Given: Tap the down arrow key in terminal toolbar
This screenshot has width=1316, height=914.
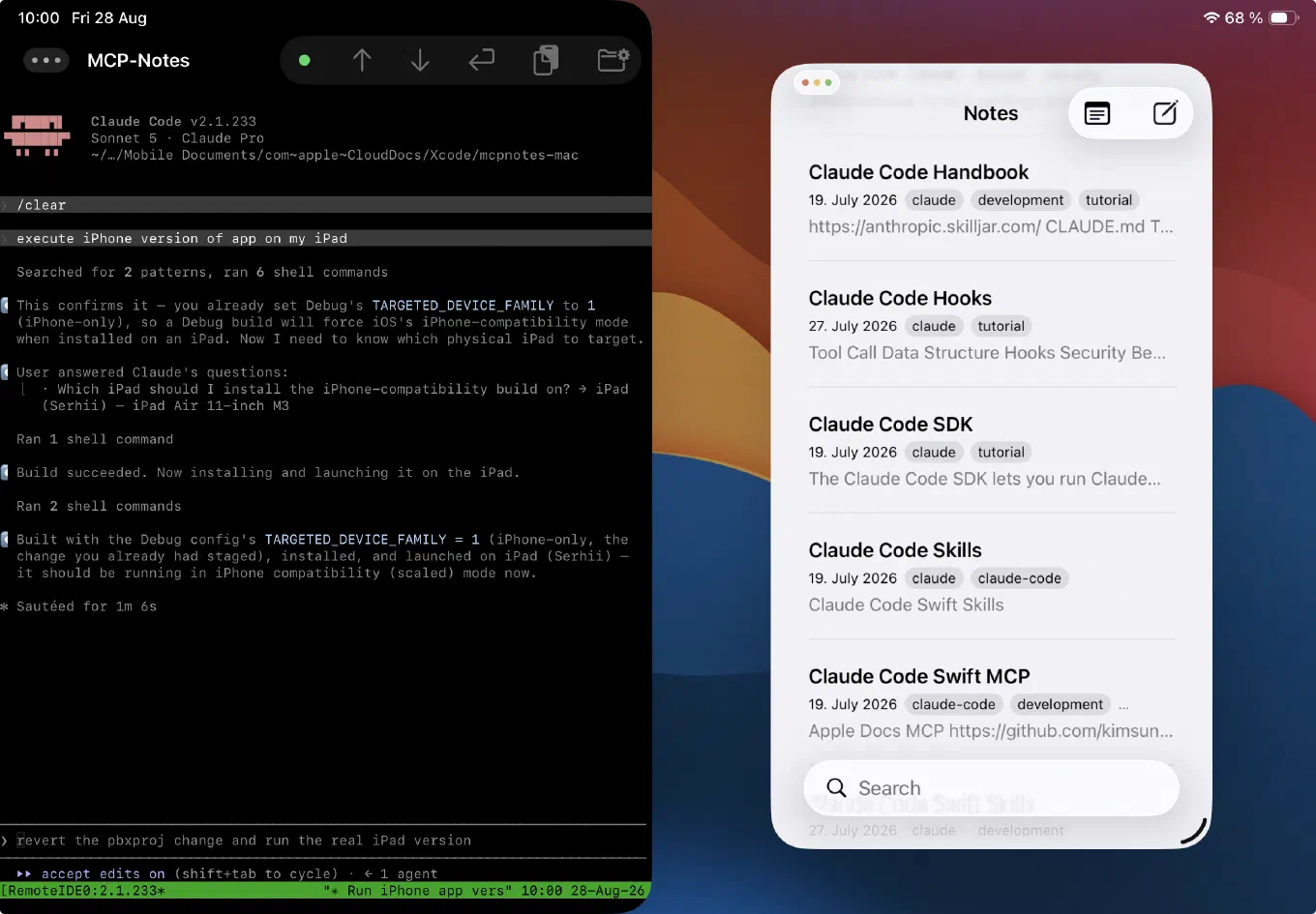Looking at the screenshot, I should coord(420,60).
